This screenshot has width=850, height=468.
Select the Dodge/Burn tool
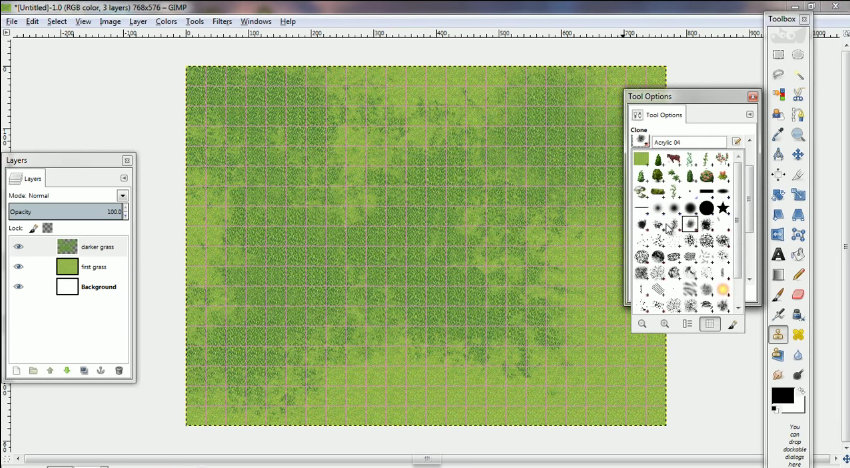798,375
